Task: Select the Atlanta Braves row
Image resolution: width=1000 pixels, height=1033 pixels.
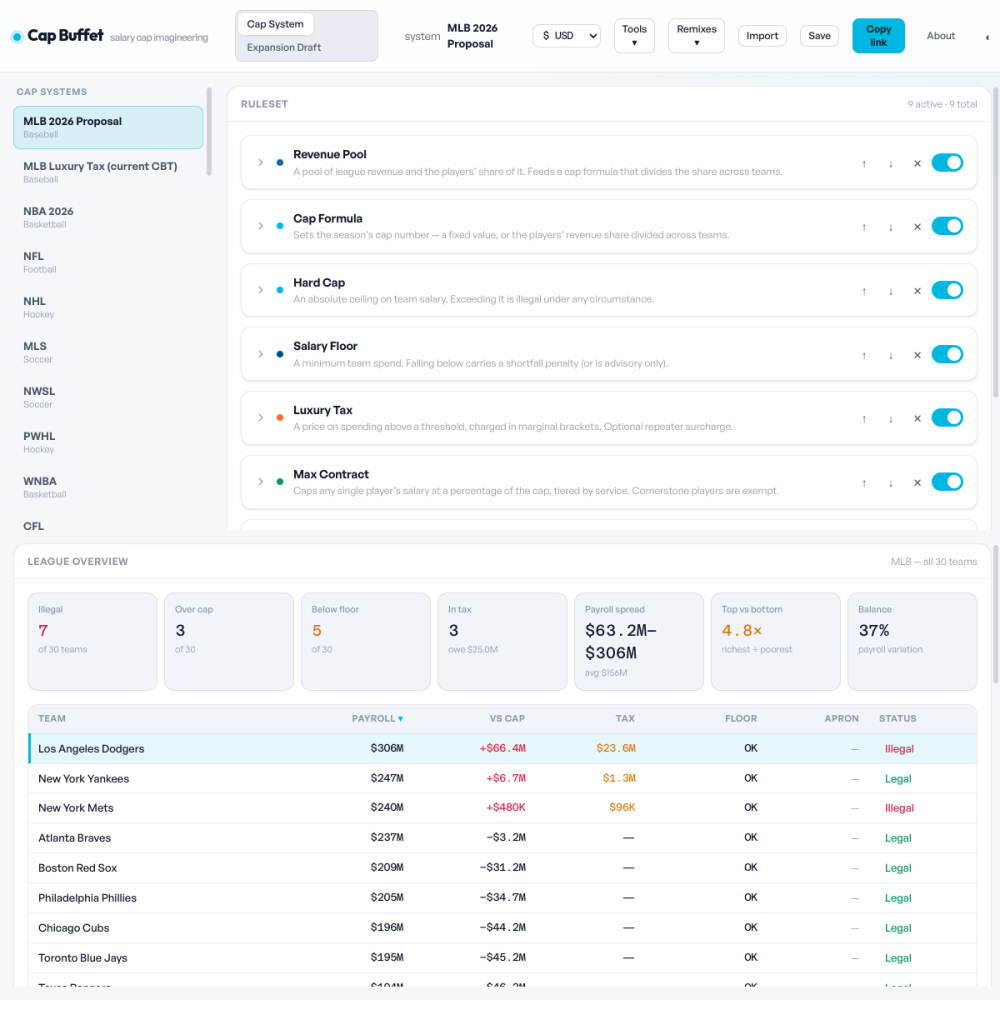Action: (503, 838)
